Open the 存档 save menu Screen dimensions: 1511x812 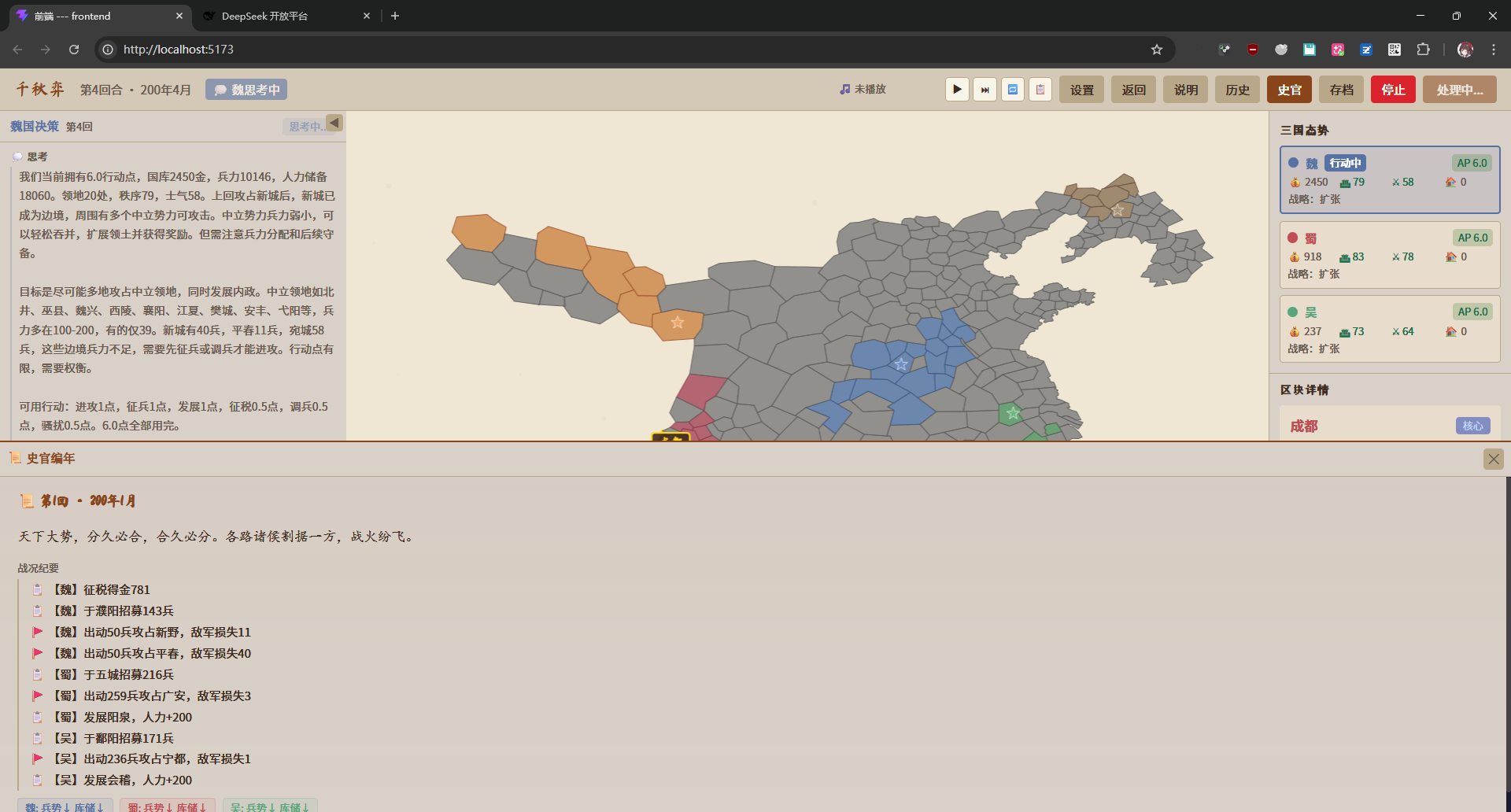coord(1341,90)
